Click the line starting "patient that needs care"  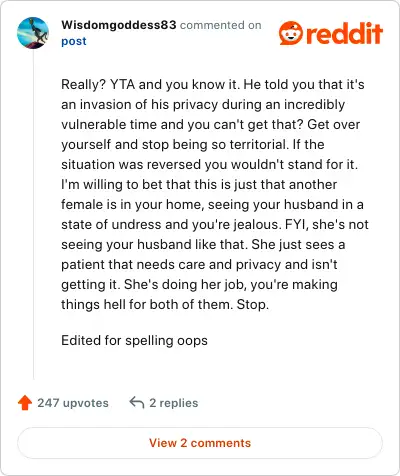coord(199,264)
